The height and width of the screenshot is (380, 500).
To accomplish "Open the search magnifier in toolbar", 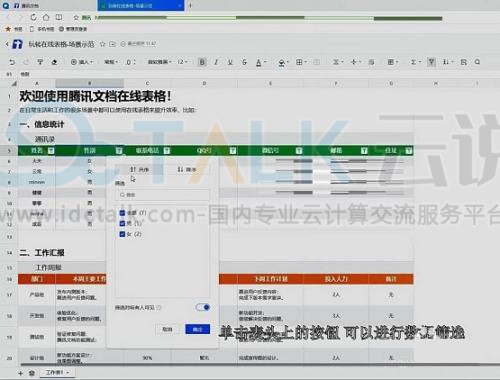I will [x=477, y=62].
